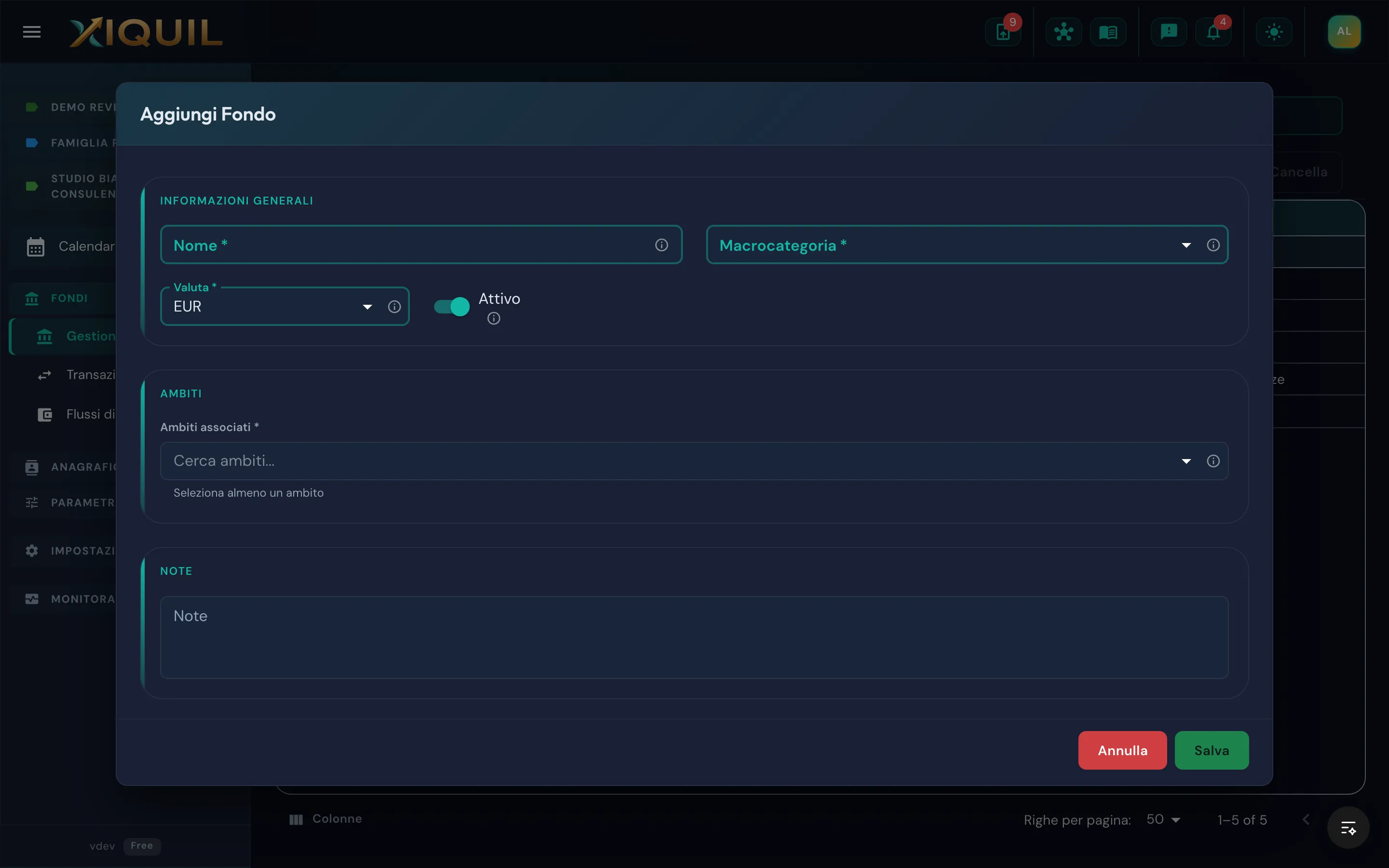This screenshot has height=868, width=1389.
Task: Click the XIQUIL logo
Action: pyautogui.click(x=146, y=31)
